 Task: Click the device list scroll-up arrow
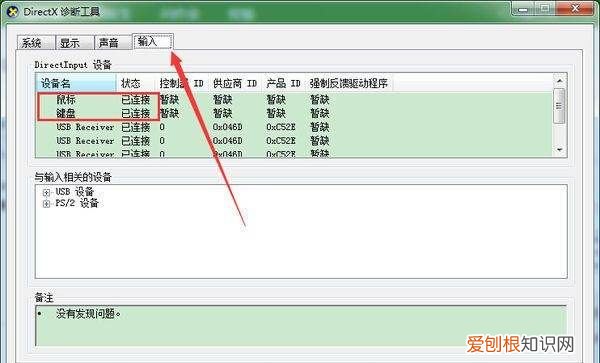(559, 81)
